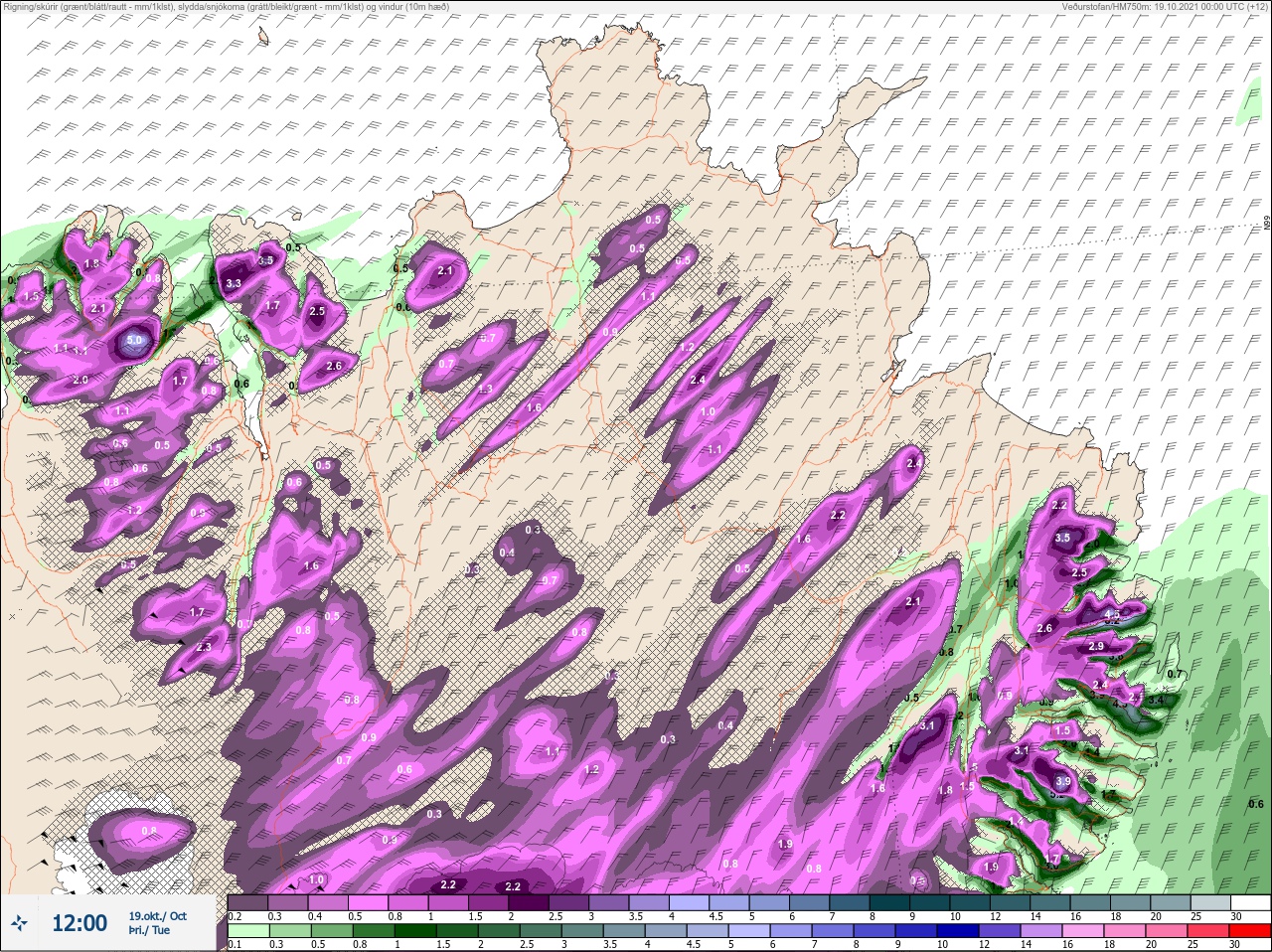The height and width of the screenshot is (952, 1272).
Task: Click the "2.3" value label on the map
Action: [x=204, y=647]
